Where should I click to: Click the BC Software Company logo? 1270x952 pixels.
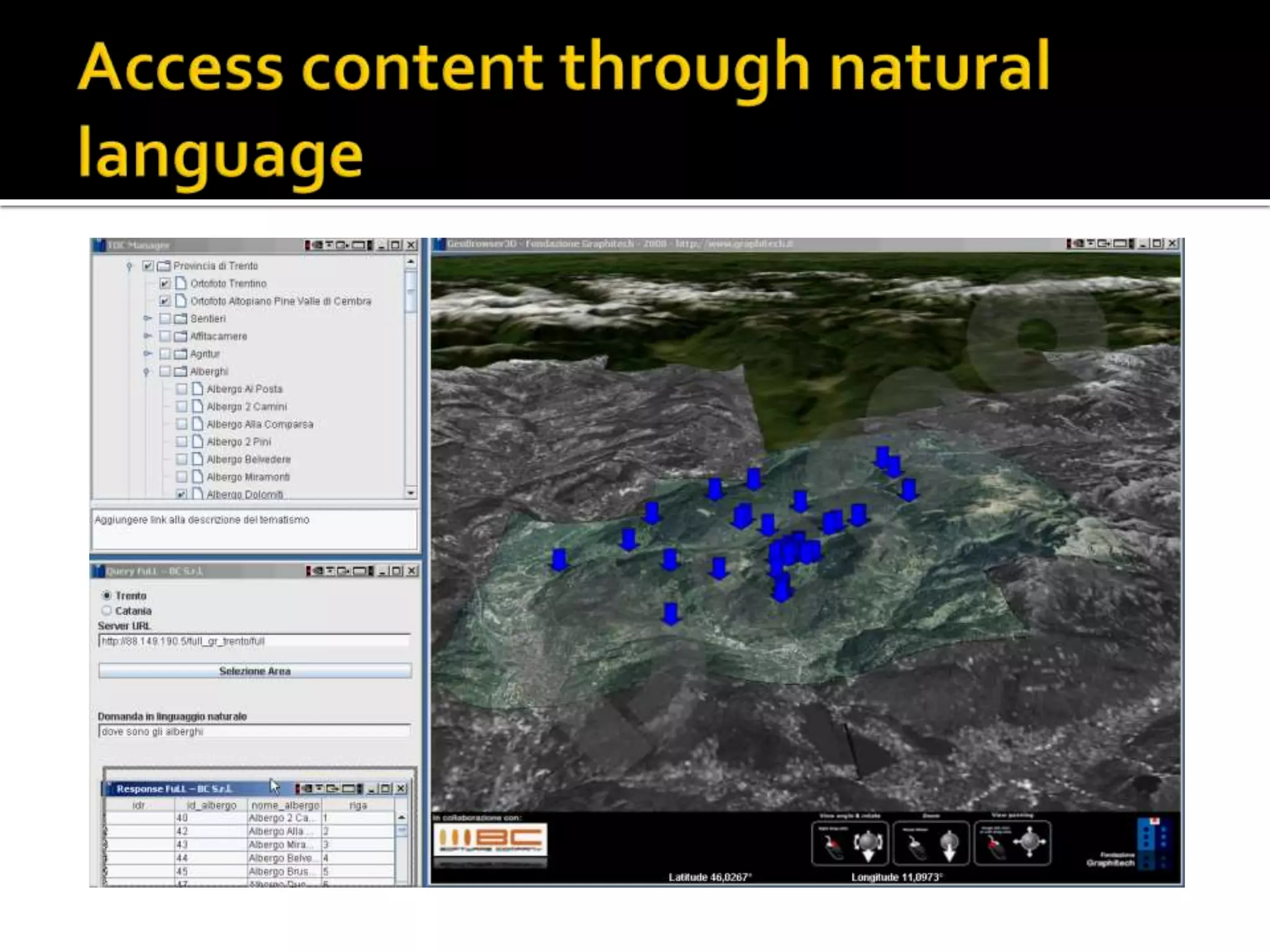pos(490,840)
